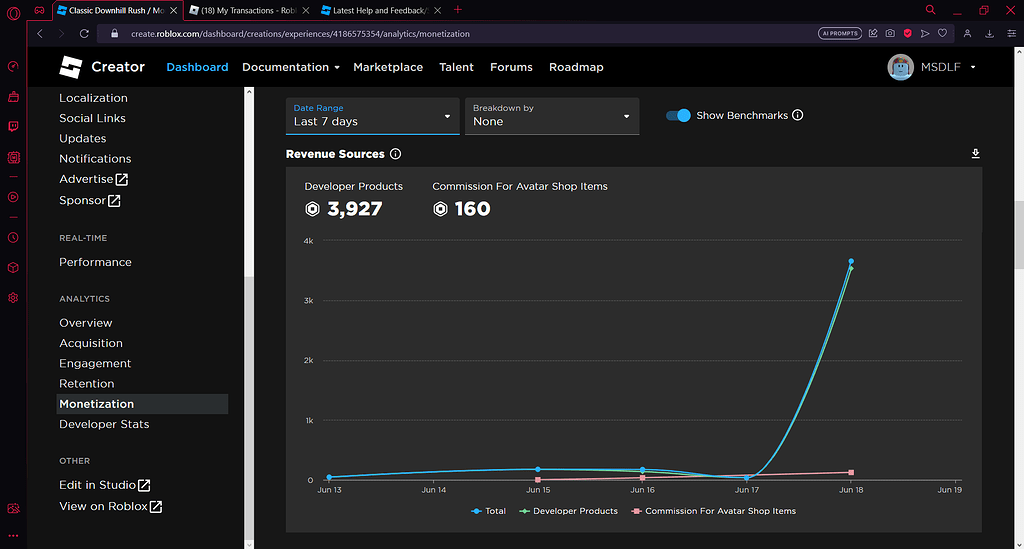This screenshot has height=549, width=1024.
Task: Open the Instagram icon in Opera sidebar
Action: (13, 157)
